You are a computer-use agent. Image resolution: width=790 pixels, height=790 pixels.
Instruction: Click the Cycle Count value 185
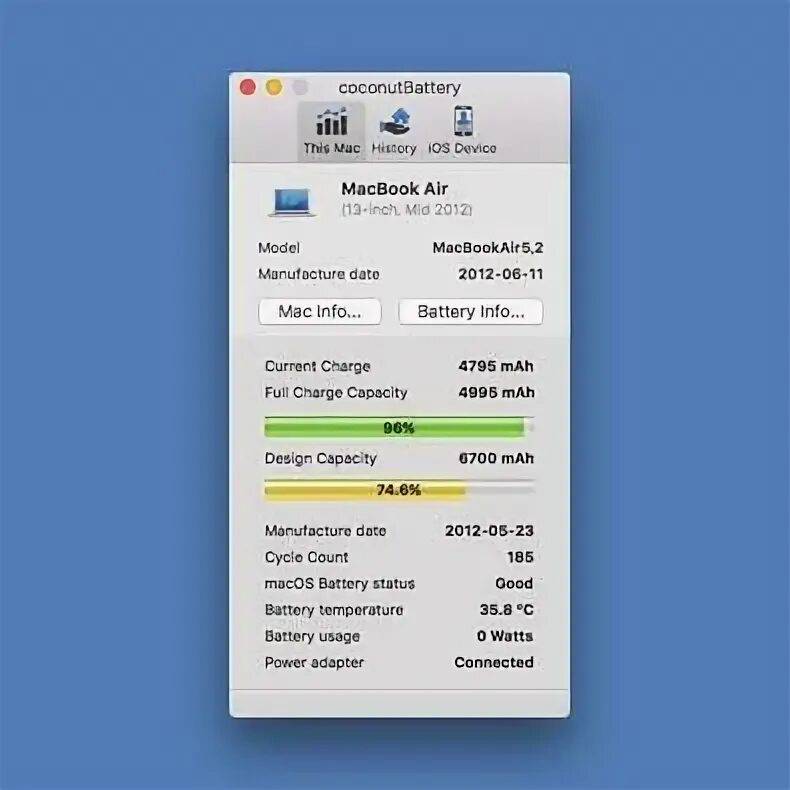coord(520,557)
